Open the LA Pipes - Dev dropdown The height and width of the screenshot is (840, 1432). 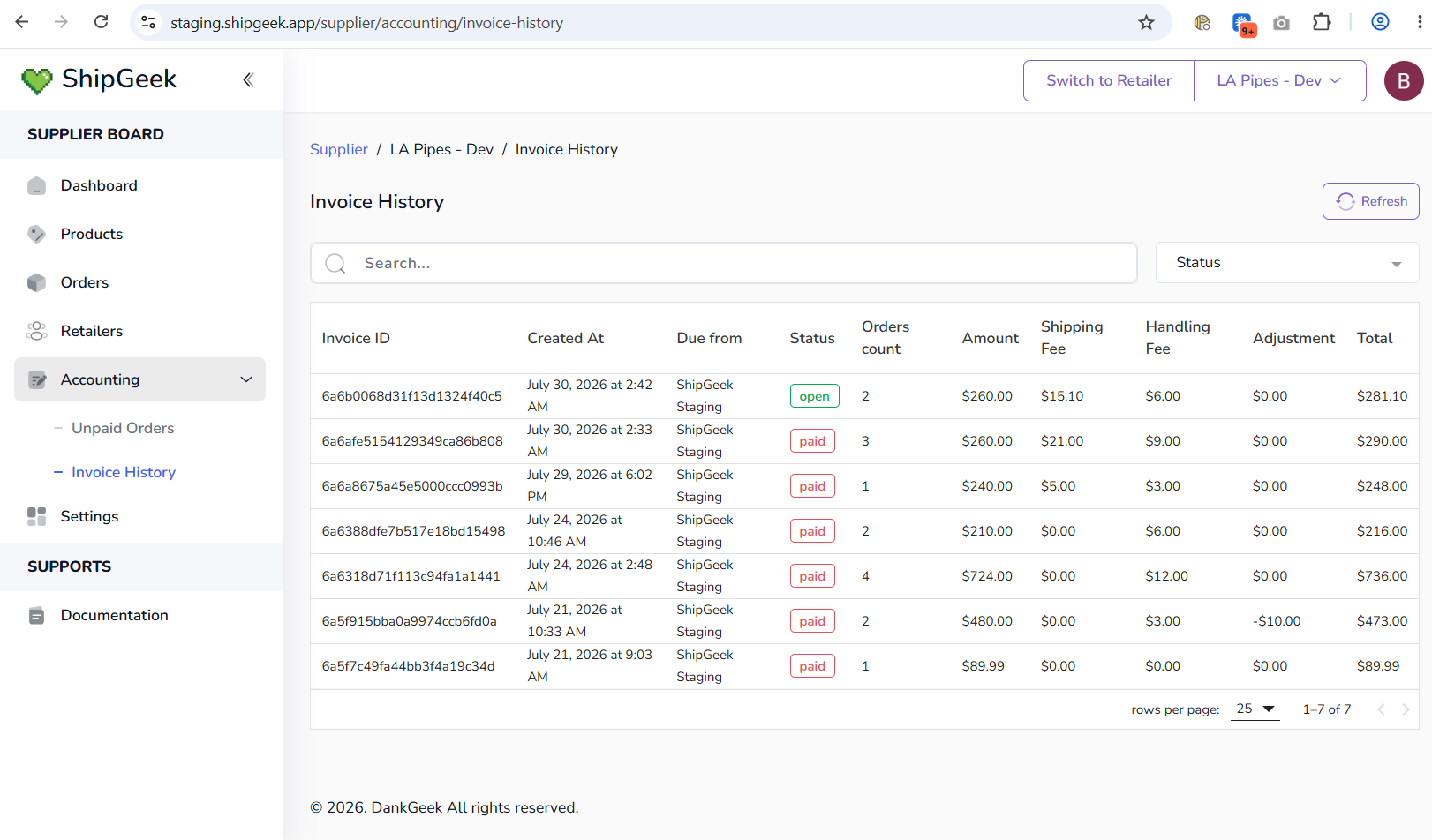[x=1280, y=80]
